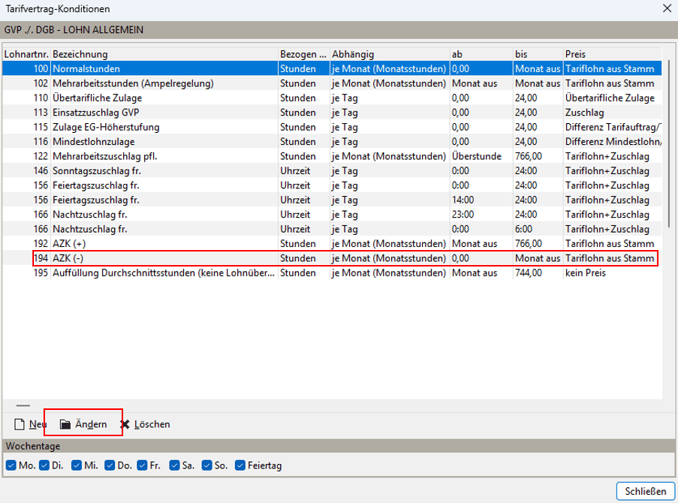Uncheck the Di. checkbox

coord(44,465)
